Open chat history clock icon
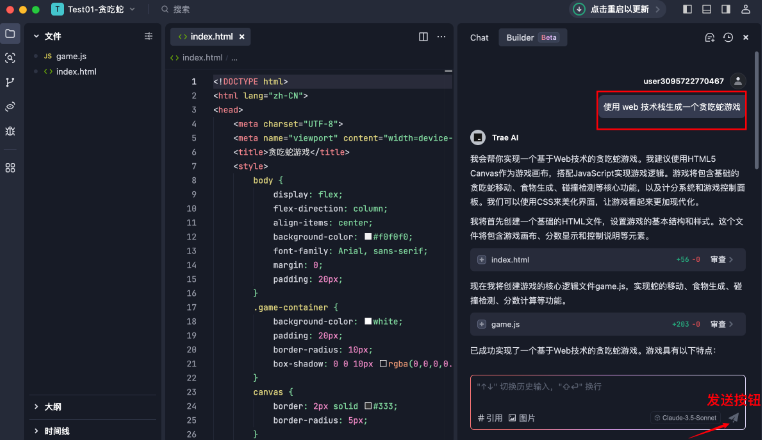Screen dimensions: 762x440 (727, 37)
